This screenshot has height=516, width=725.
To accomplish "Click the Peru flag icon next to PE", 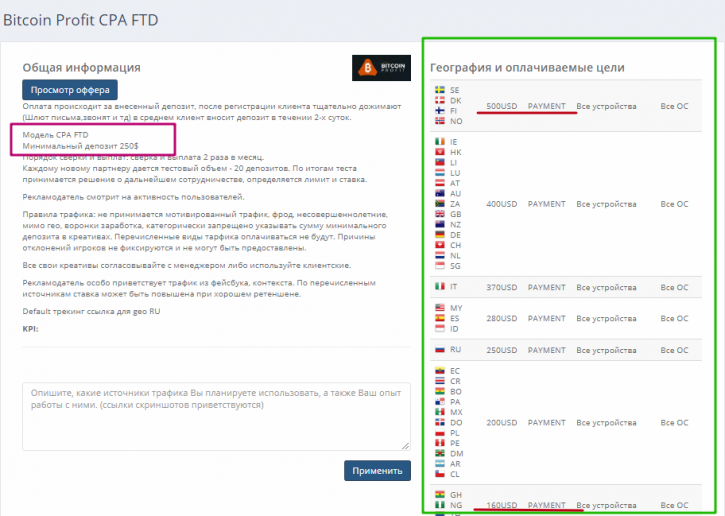I will click(440, 443).
